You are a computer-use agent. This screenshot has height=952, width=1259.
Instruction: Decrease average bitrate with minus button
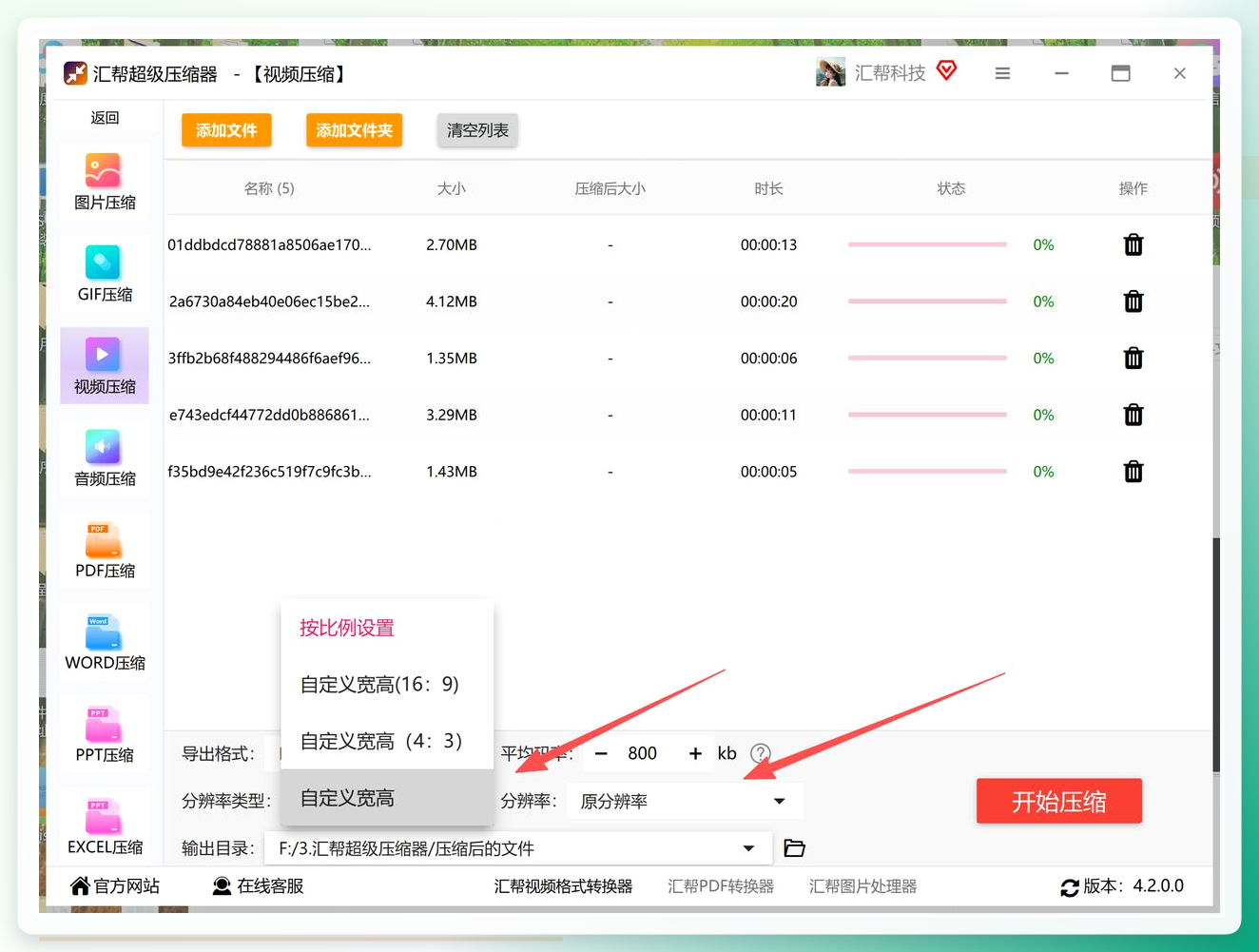click(601, 753)
